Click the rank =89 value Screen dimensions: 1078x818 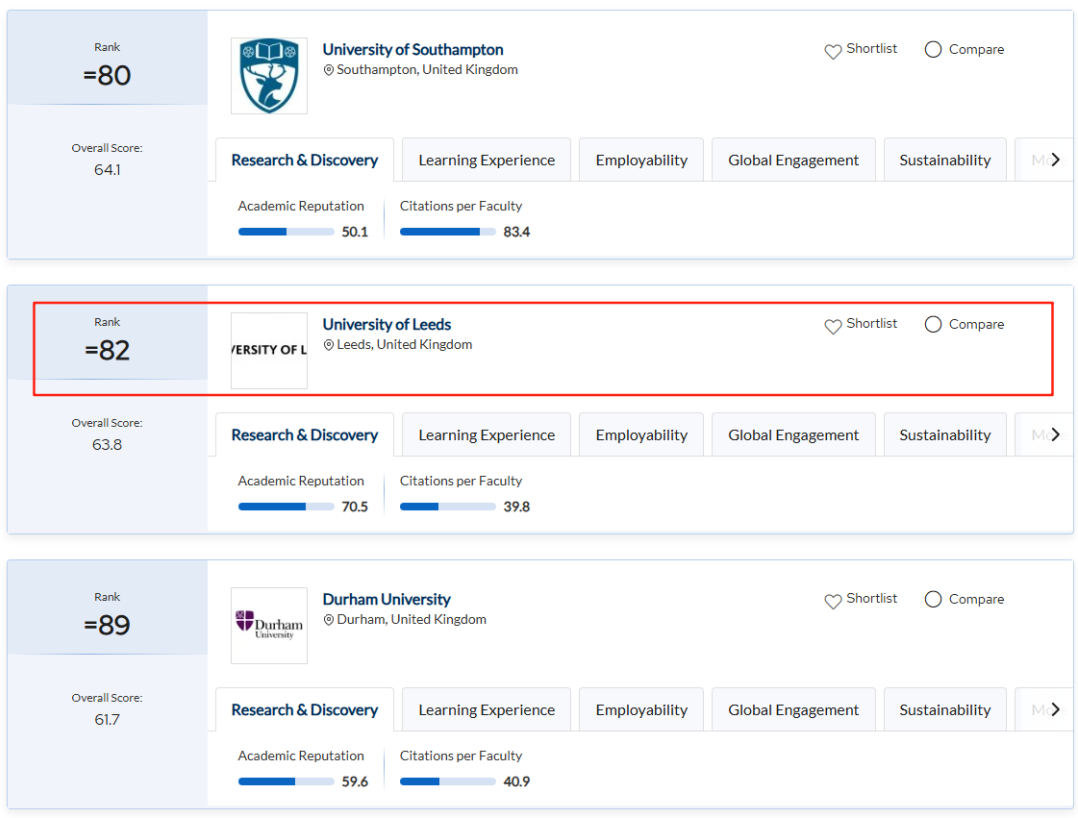tap(107, 625)
